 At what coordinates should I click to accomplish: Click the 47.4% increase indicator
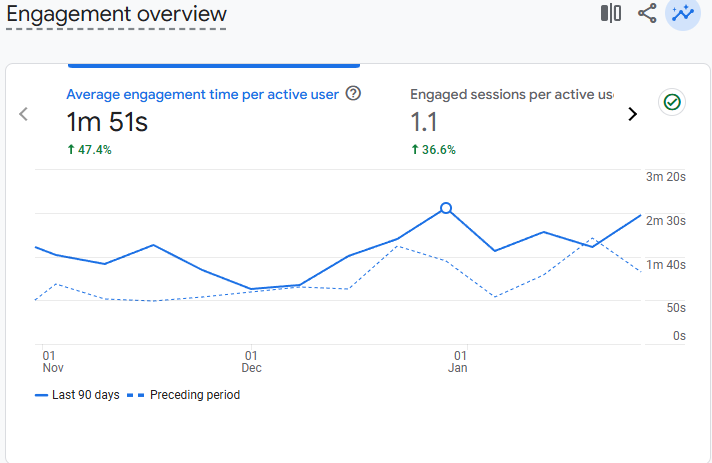coord(89,150)
